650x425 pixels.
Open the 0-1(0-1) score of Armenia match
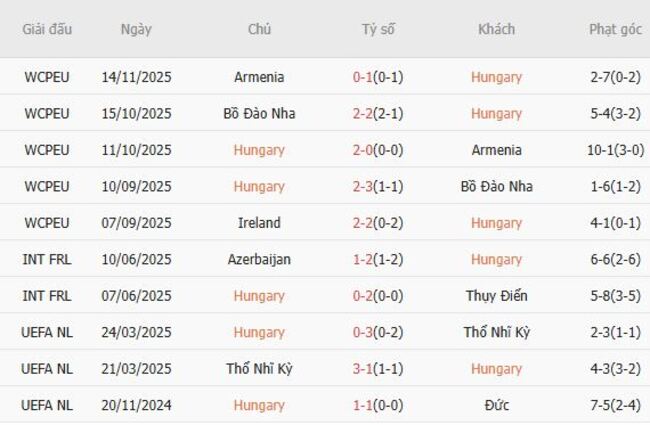click(378, 77)
